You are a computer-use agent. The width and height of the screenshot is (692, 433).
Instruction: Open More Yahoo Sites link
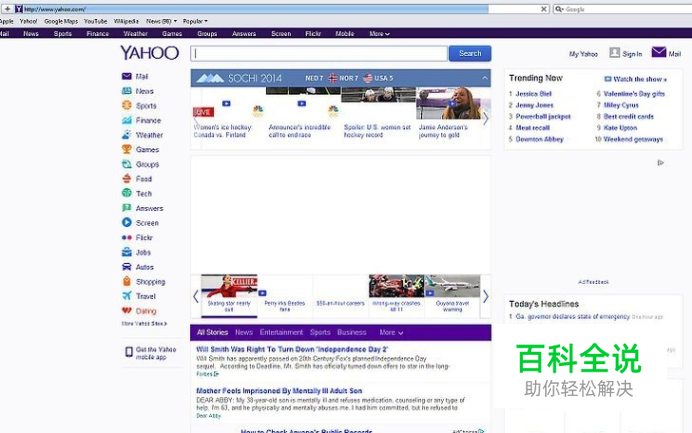pos(144,324)
